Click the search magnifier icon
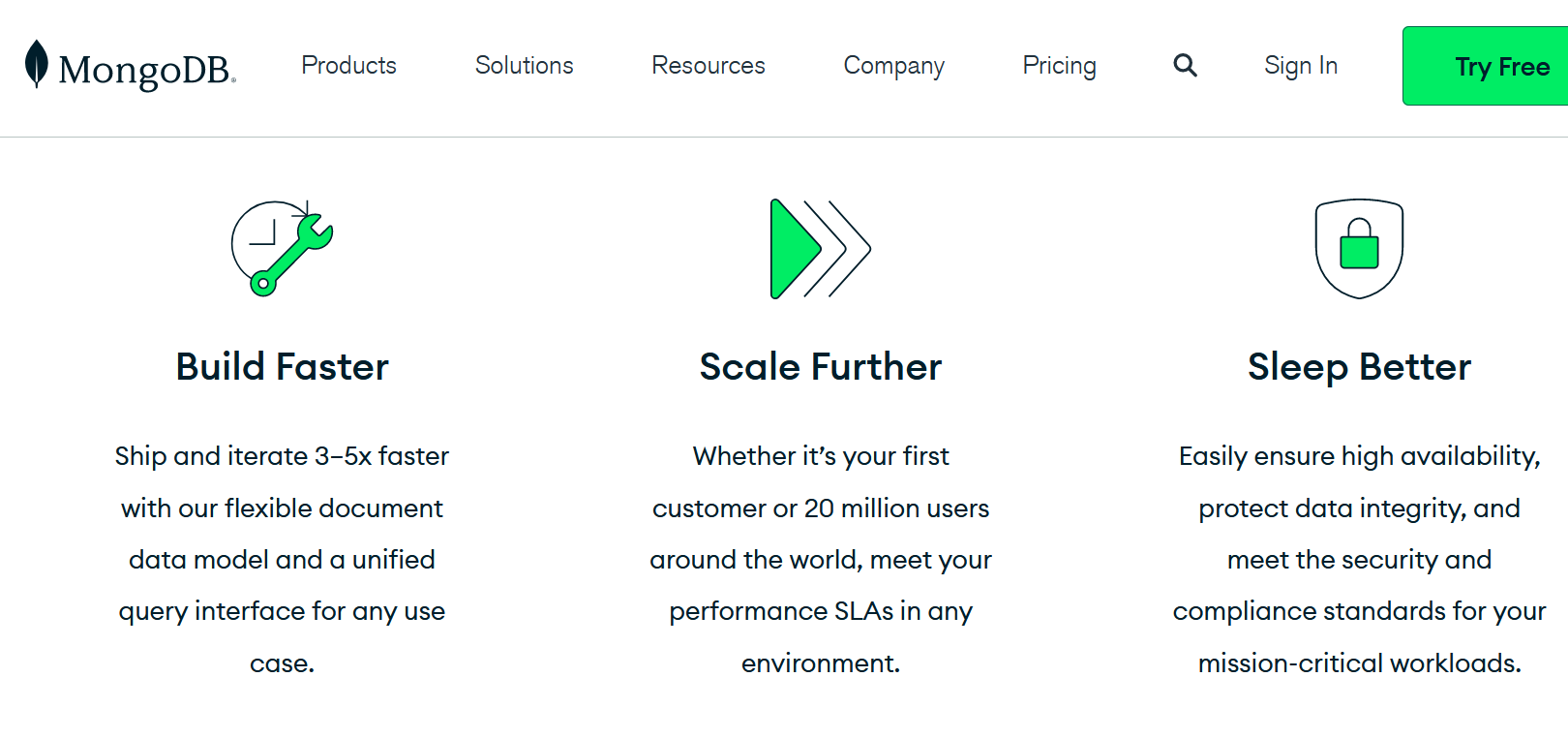This screenshot has width=1568, height=739. pyautogui.click(x=1185, y=66)
